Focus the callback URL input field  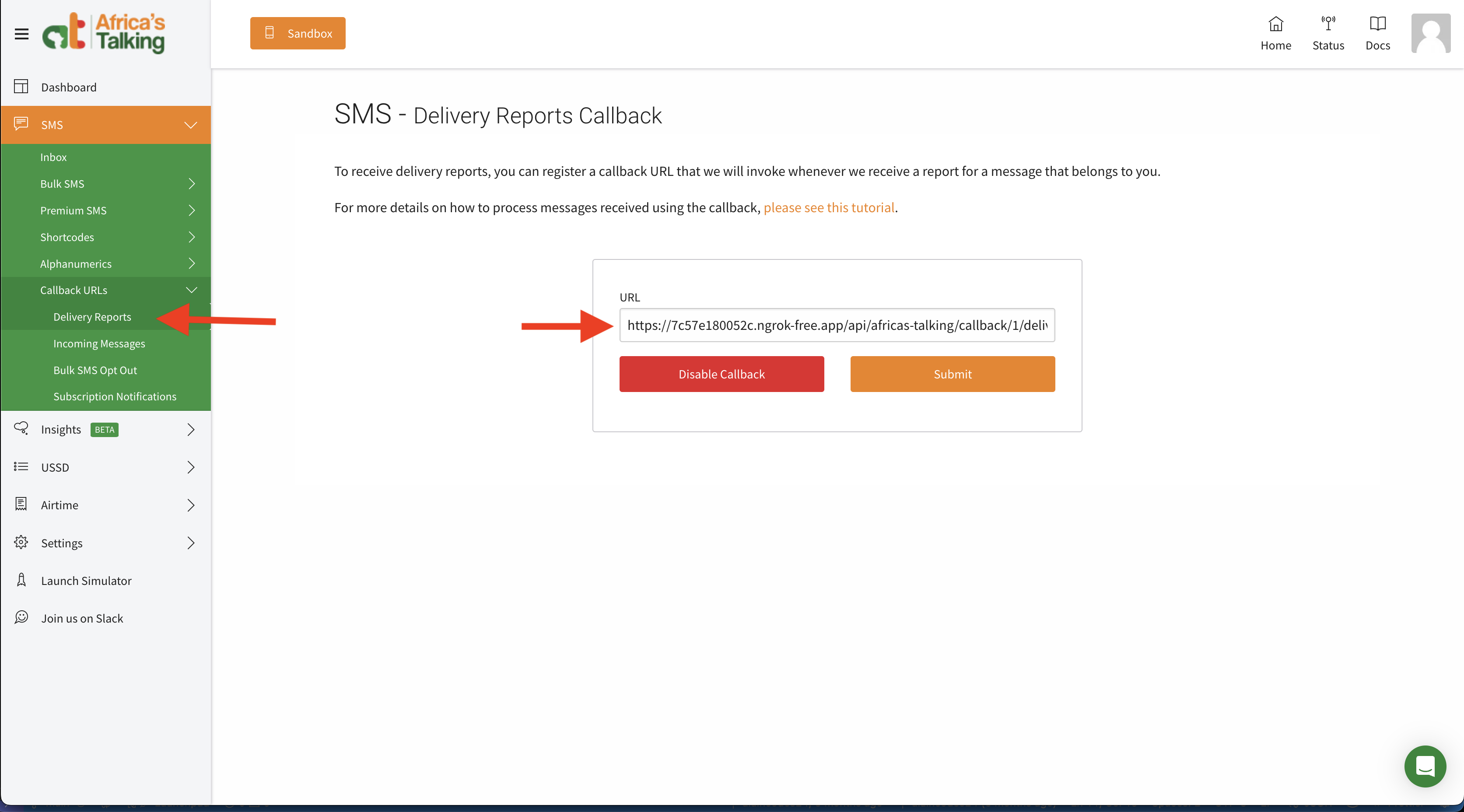[837, 325]
